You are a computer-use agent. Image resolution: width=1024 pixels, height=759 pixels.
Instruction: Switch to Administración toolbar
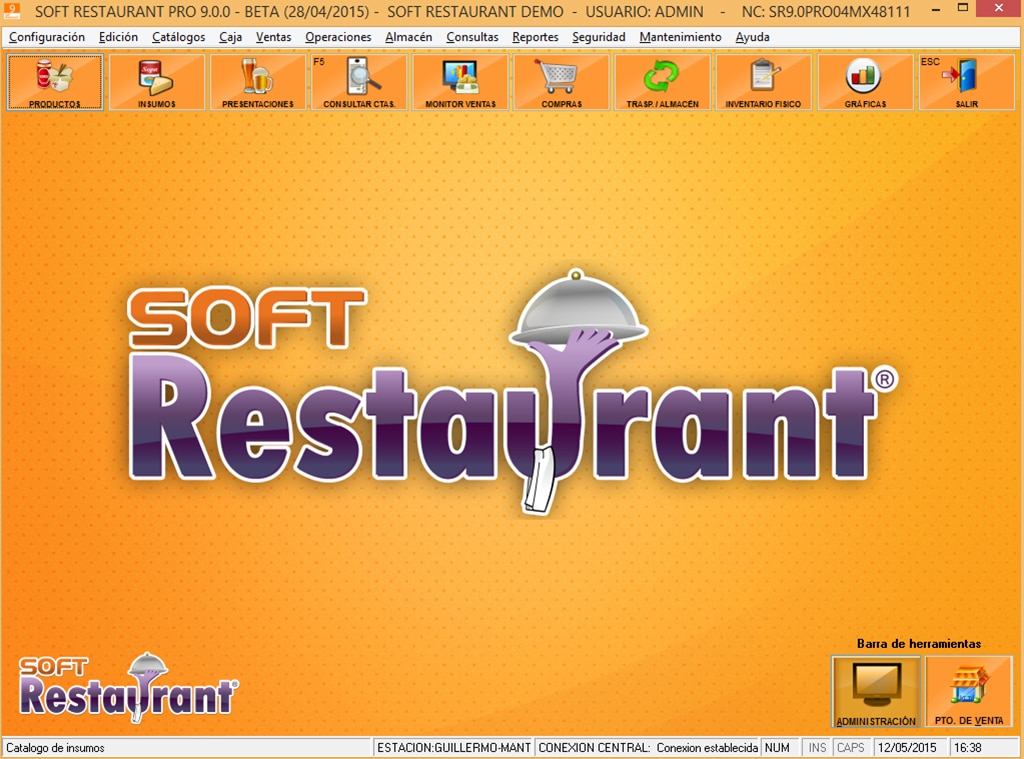[x=876, y=692]
